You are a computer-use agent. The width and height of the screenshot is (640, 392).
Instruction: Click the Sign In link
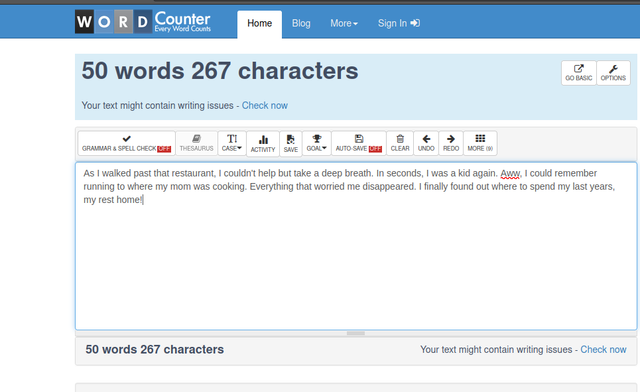point(399,23)
